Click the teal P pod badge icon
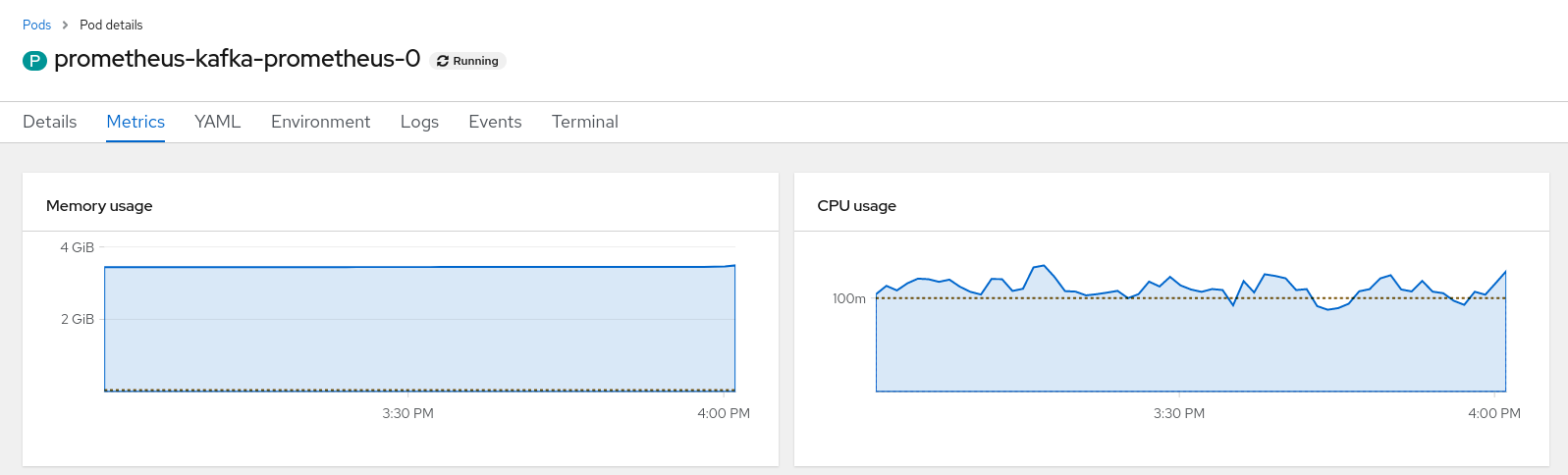The width and height of the screenshot is (1568, 475). [x=34, y=61]
